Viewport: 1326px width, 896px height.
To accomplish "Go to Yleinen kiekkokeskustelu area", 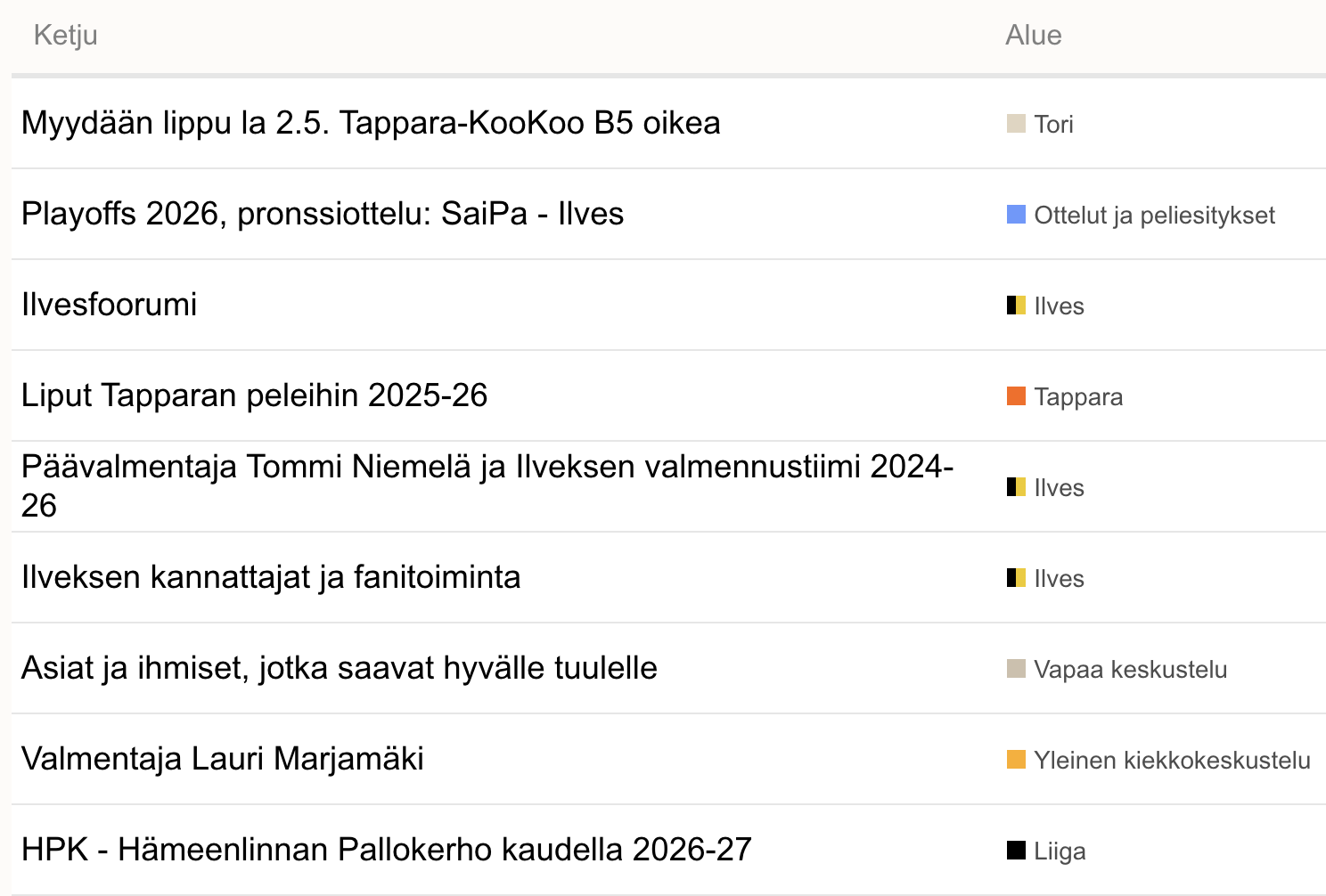I will tap(1172, 760).
